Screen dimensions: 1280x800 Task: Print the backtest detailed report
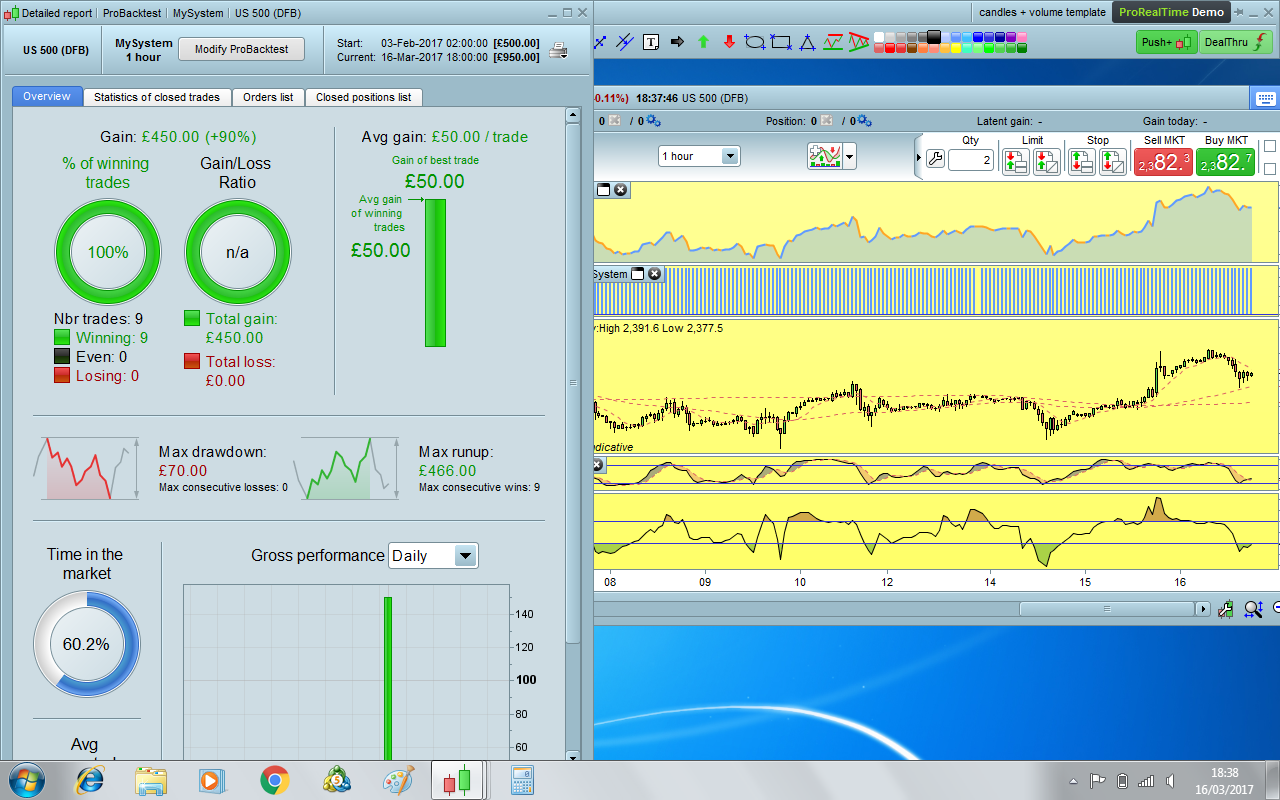pyautogui.click(x=559, y=50)
